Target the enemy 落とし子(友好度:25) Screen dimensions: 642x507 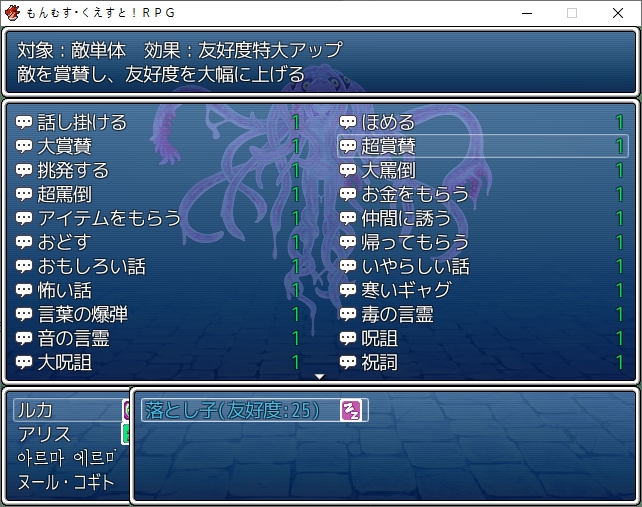pos(255,410)
